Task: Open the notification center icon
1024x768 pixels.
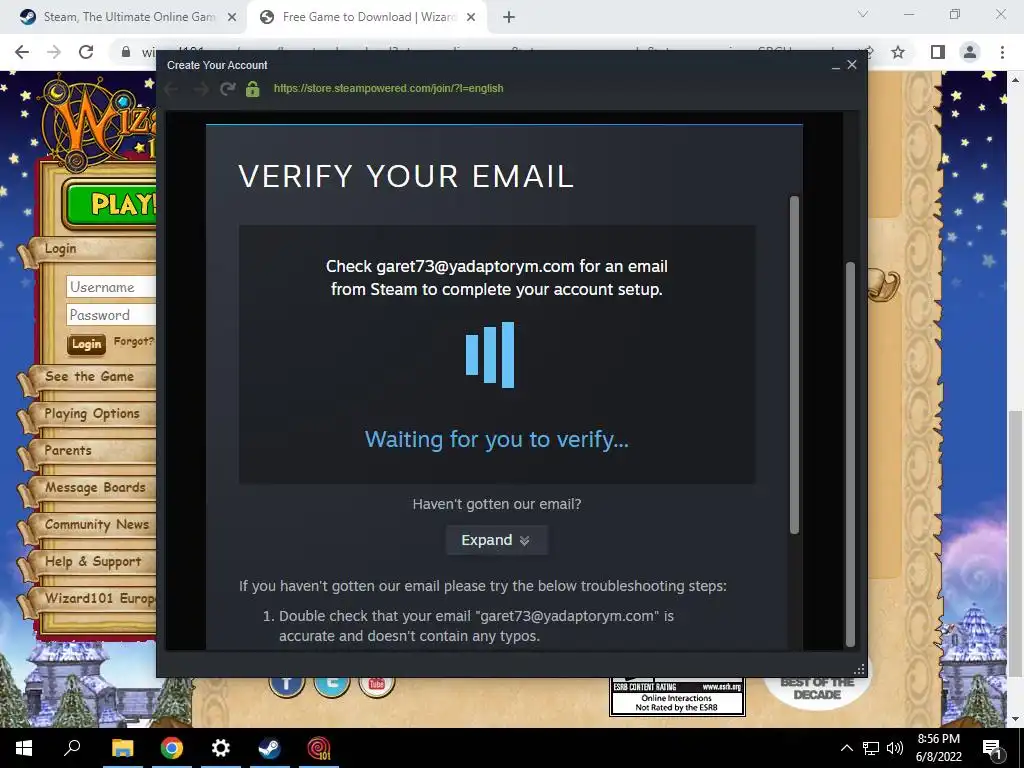Action: pos(993,748)
